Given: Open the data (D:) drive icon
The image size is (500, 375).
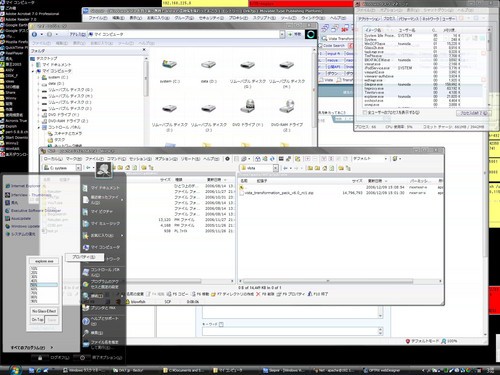Looking at the screenshot, I should (209, 64).
